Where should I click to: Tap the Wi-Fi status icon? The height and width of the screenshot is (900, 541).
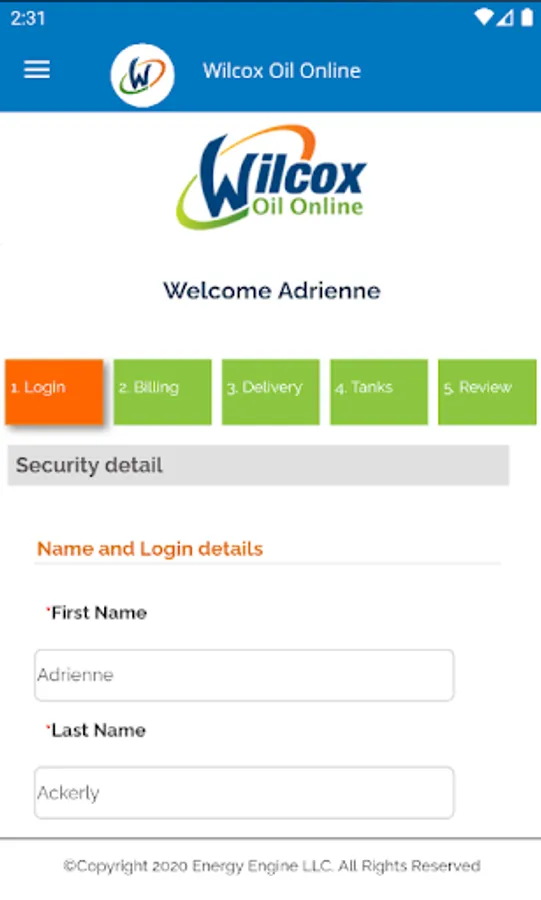483,18
